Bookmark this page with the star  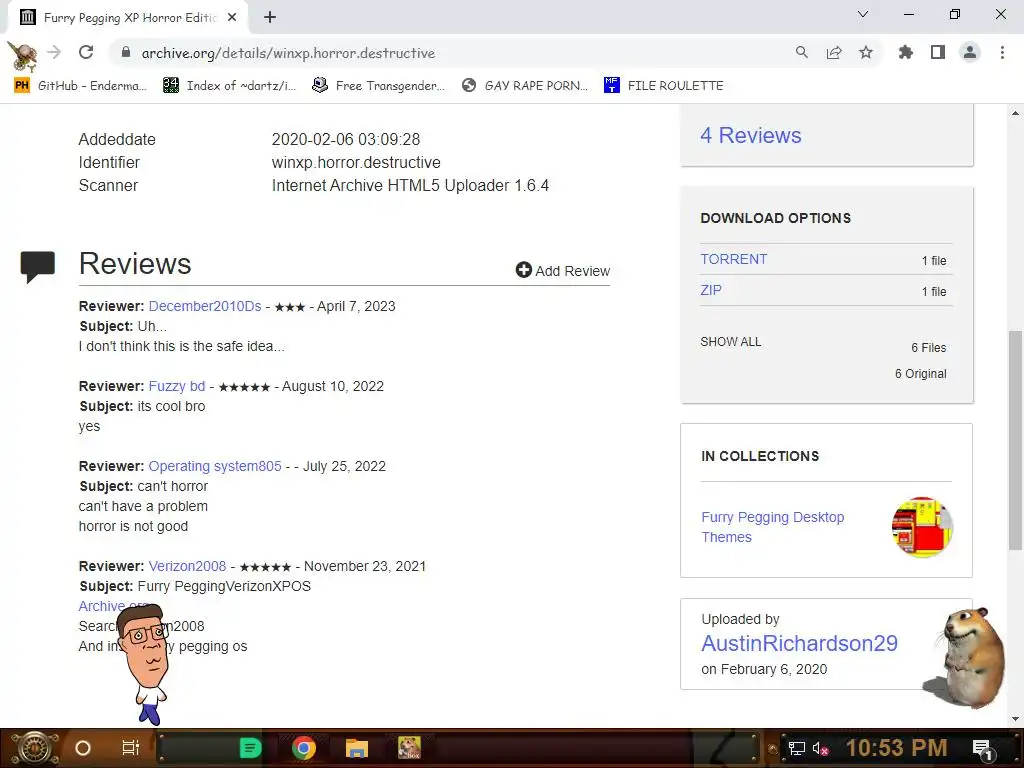[x=866, y=52]
